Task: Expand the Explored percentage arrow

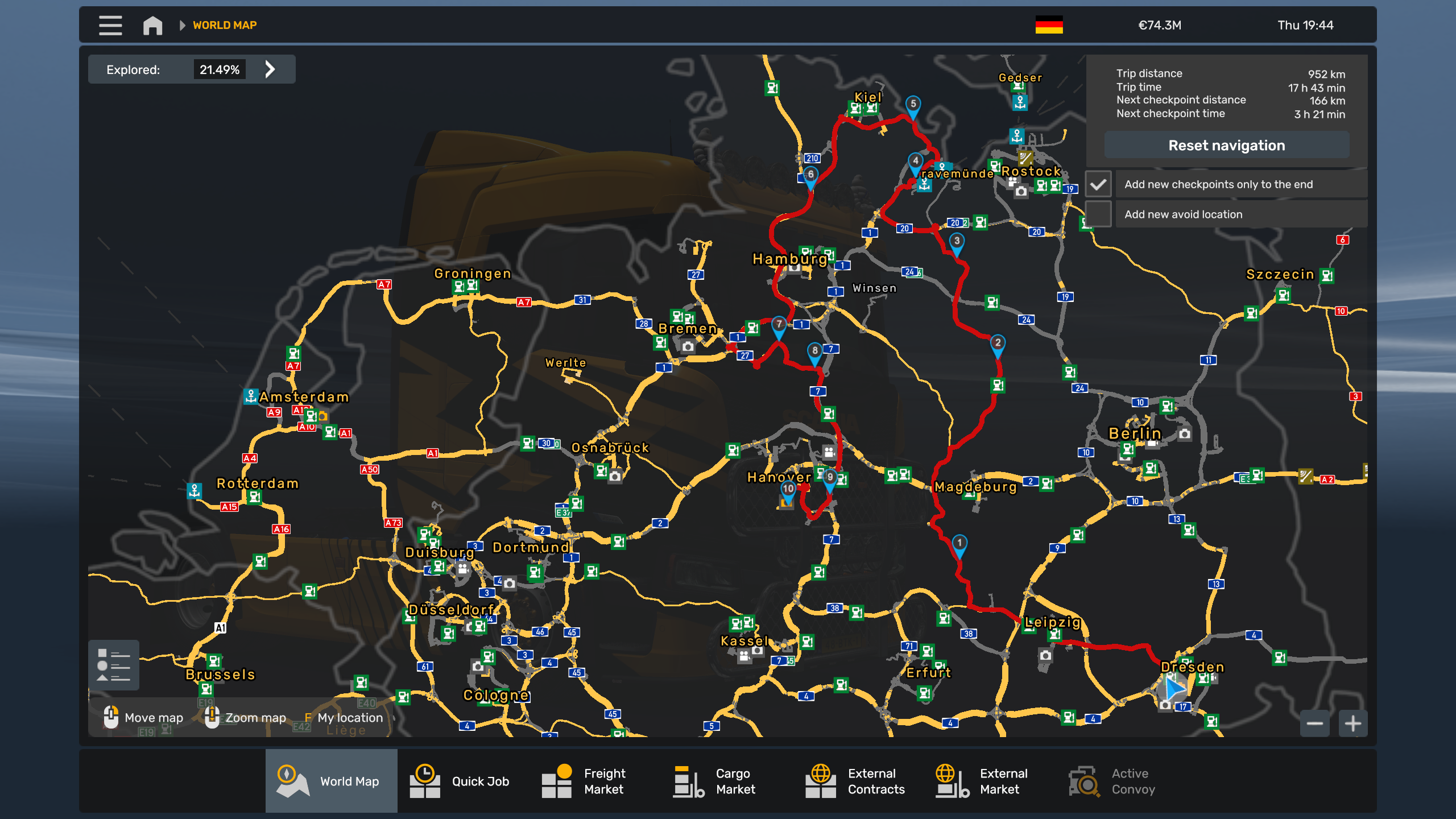Action: click(270, 69)
